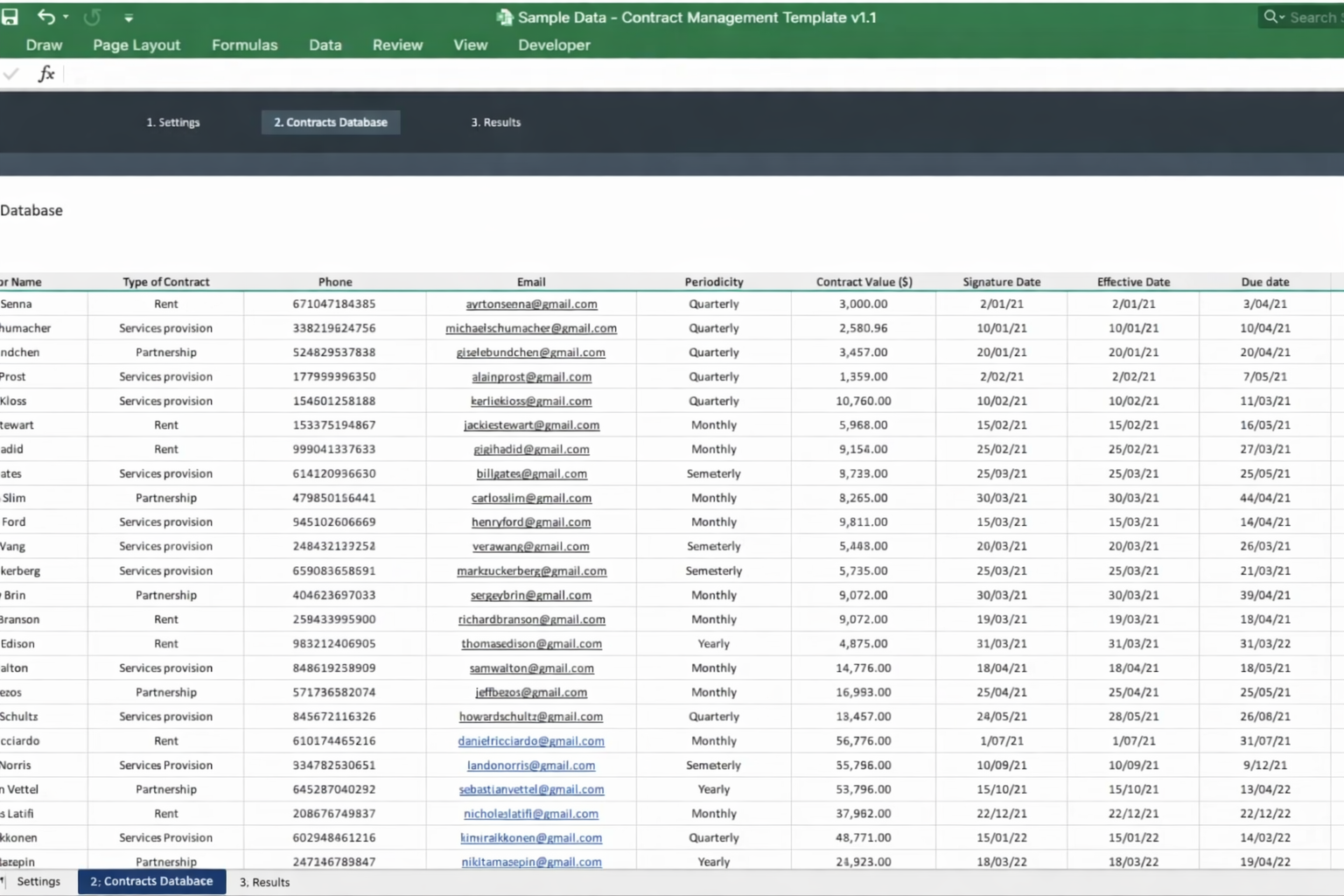Open the Undo history dropdown arrow
This screenshot has width=1344, height=896.
coord(66,17)
